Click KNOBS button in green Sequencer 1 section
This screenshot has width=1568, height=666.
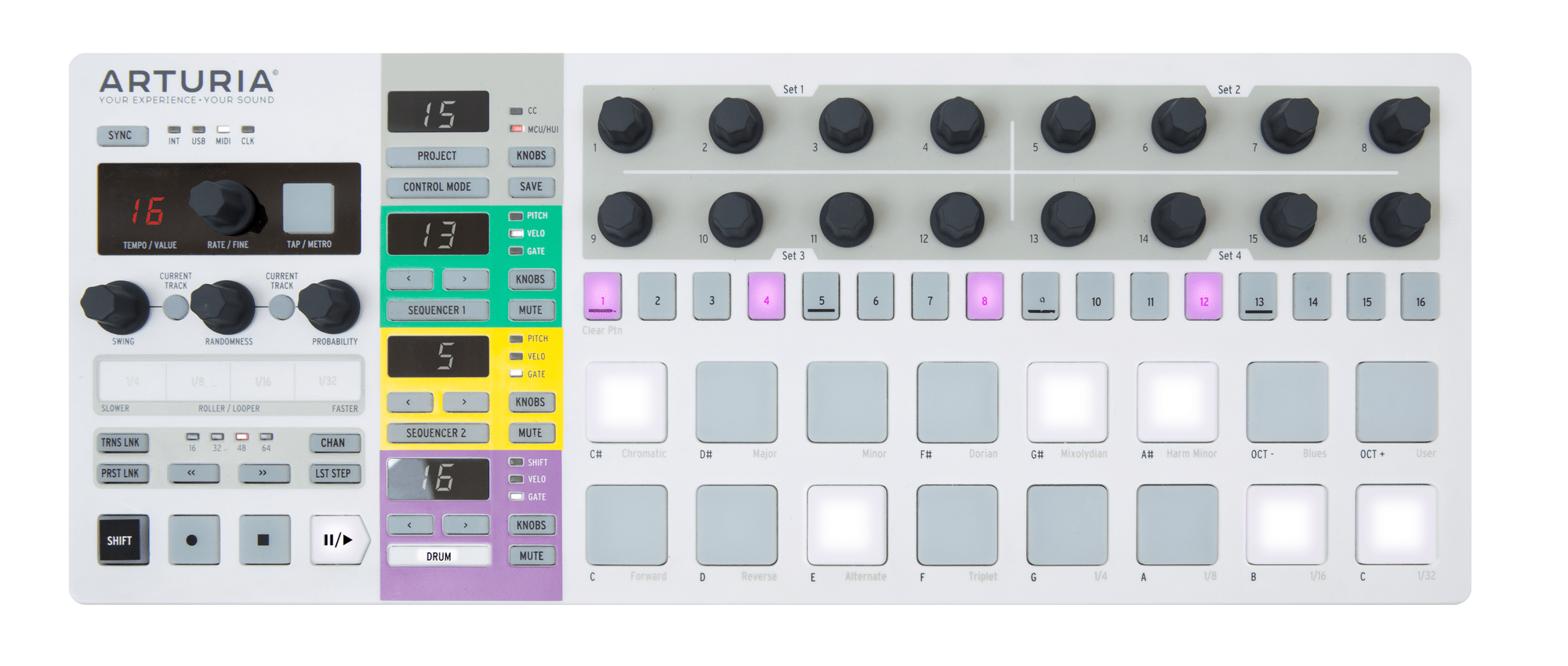coord(532,278)
